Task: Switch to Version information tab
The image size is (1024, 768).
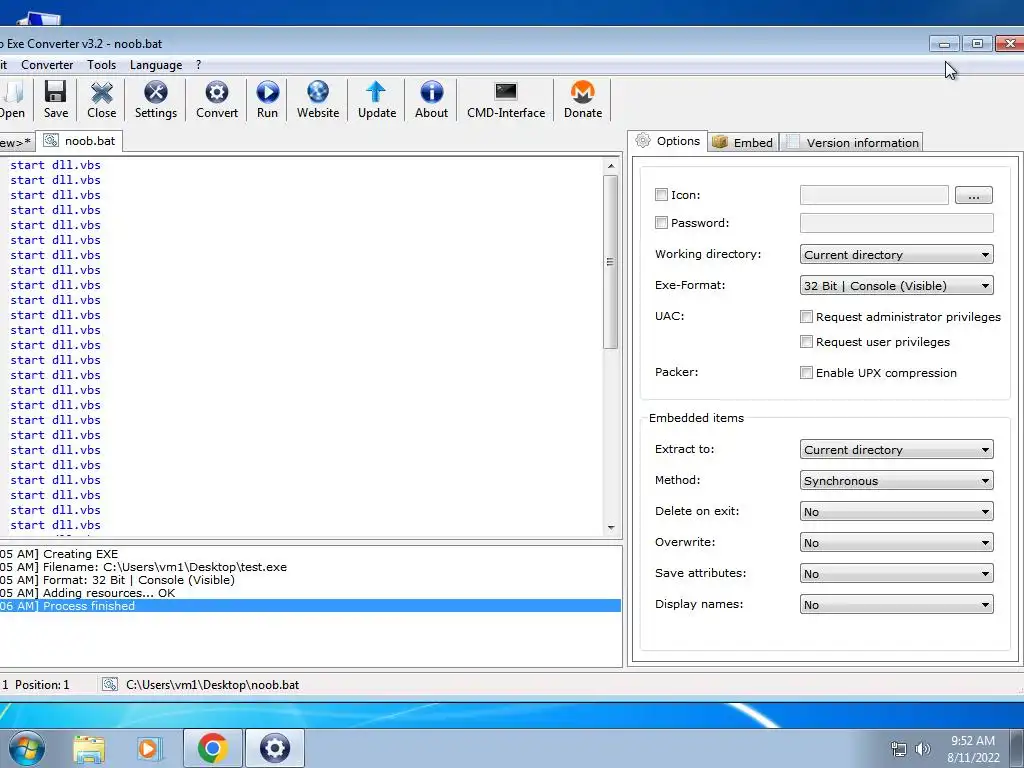Action: [x=852, y=142]
